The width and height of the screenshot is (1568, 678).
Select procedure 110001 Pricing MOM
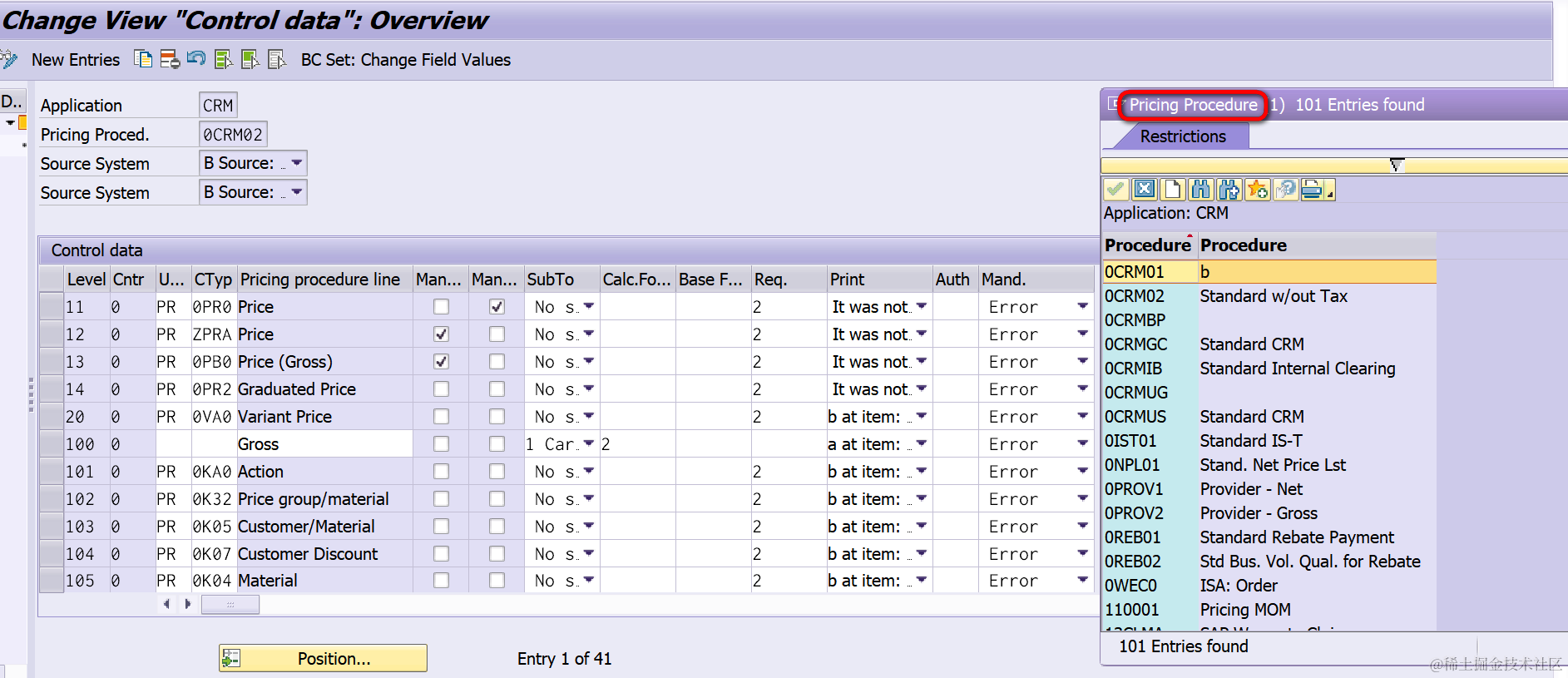pyautogui.click(x=1269, y=610)
